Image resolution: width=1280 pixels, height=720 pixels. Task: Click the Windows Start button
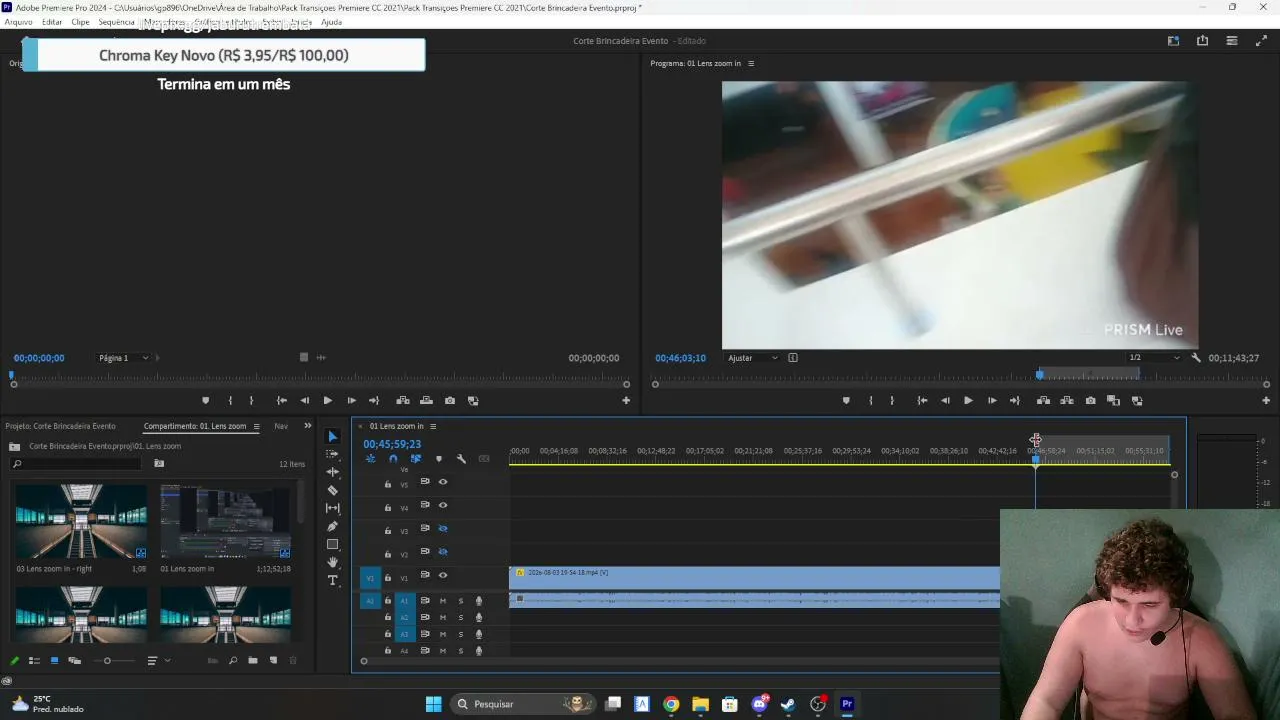coord(433,704)
